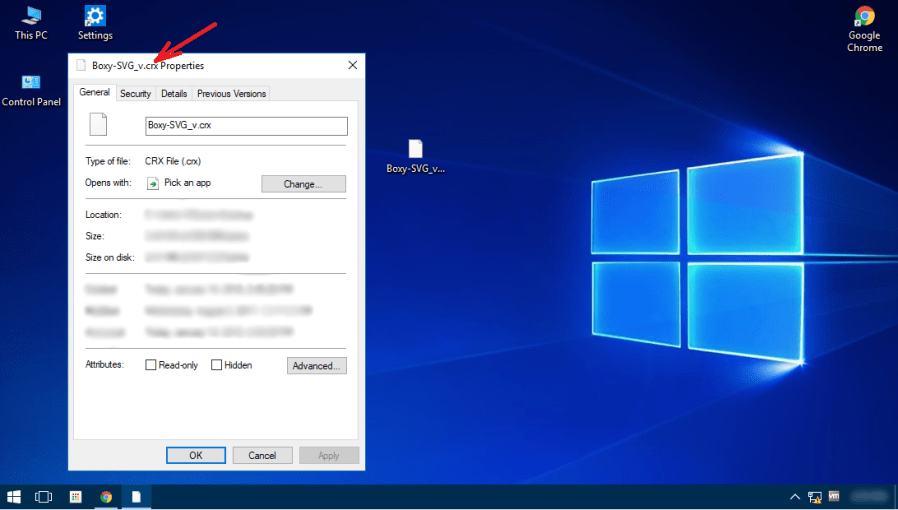Click the Chrome icon in the taskbar
The height and width of the screenshot is (510, 898).
point(106,496)
